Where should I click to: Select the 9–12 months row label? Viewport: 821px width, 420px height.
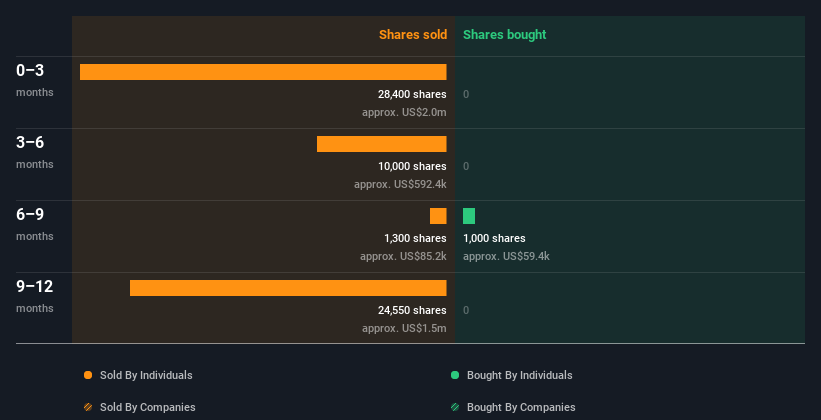pyautogui.click(x=35, y=296)
